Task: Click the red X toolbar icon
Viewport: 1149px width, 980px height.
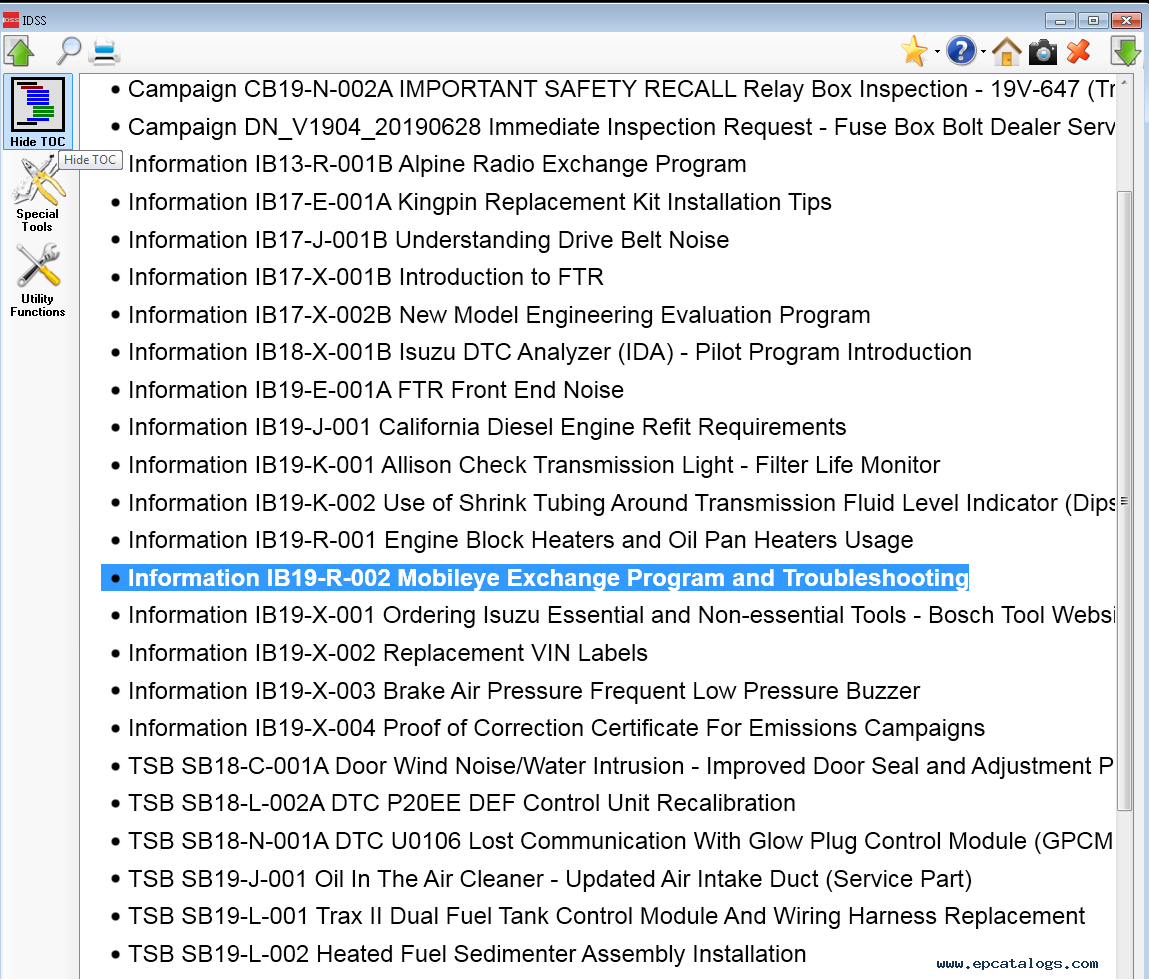Action: pyautogui.click(x=1079, y=51)
